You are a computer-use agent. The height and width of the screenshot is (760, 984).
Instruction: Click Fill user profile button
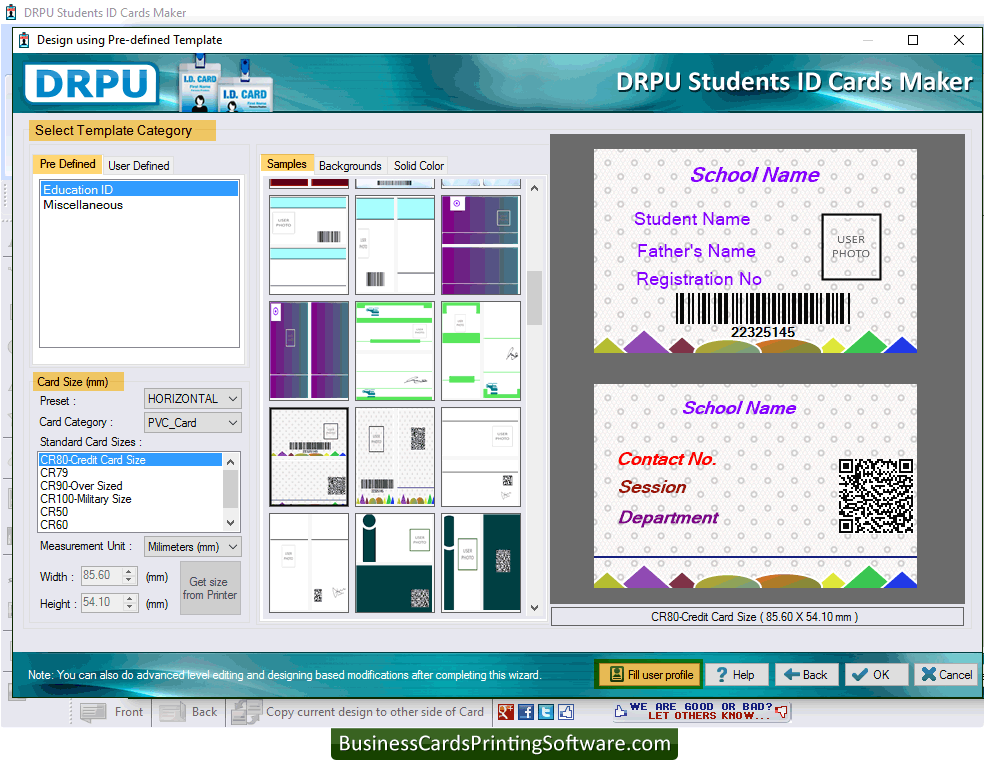[x=649, y=675]
